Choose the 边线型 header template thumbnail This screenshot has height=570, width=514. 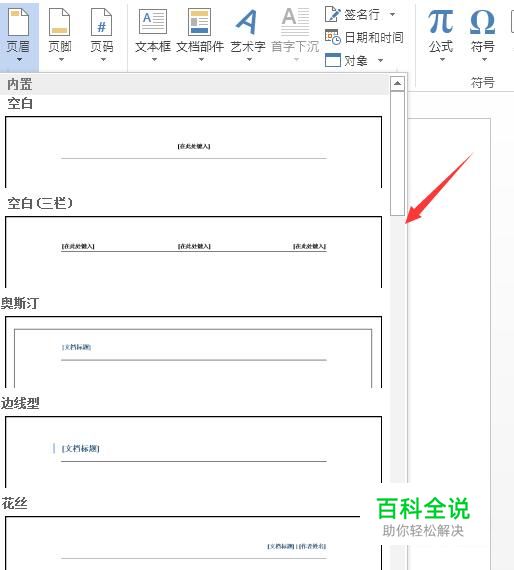(x=193, y=452)
